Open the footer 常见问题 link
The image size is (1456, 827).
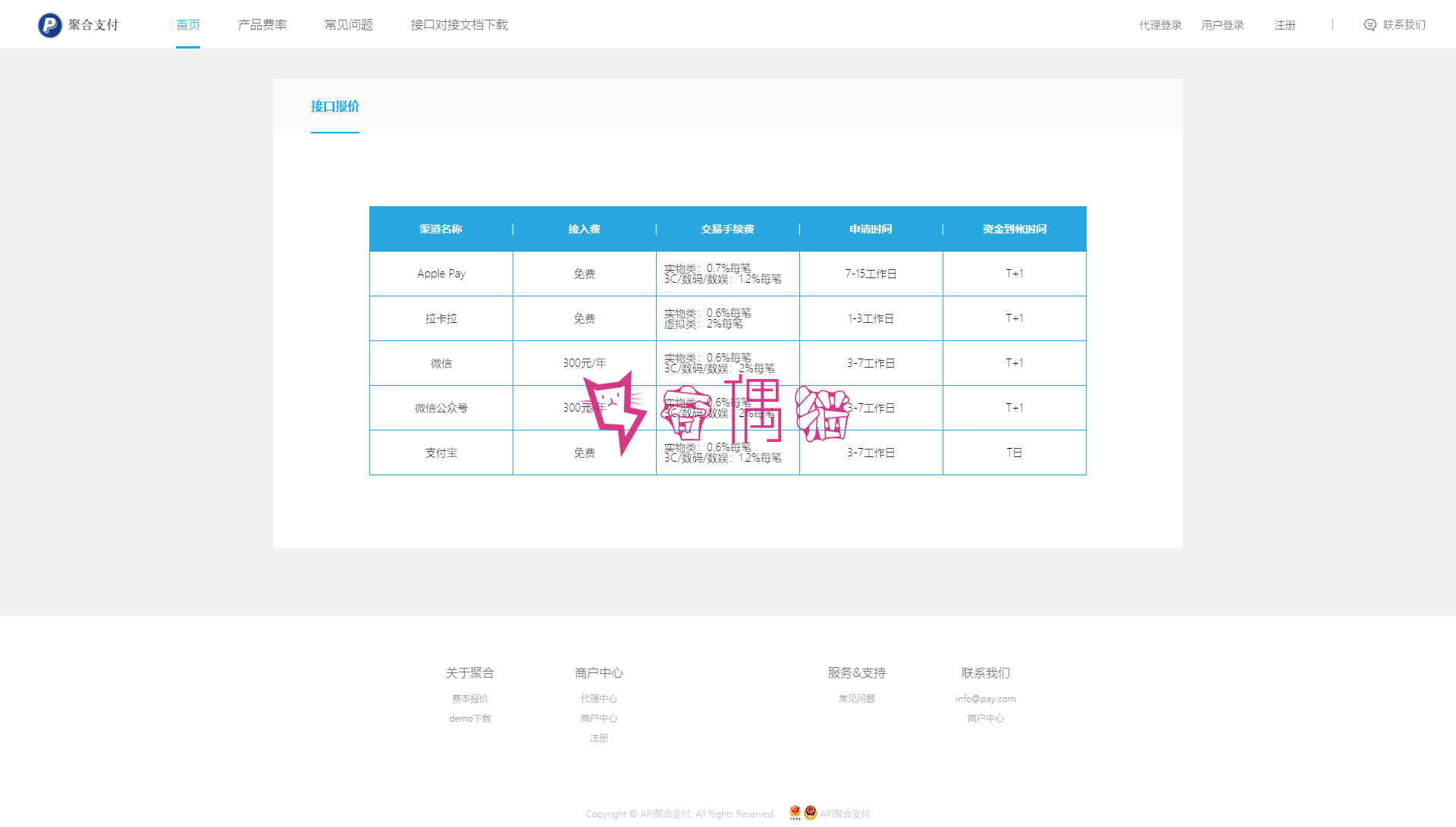857,699
